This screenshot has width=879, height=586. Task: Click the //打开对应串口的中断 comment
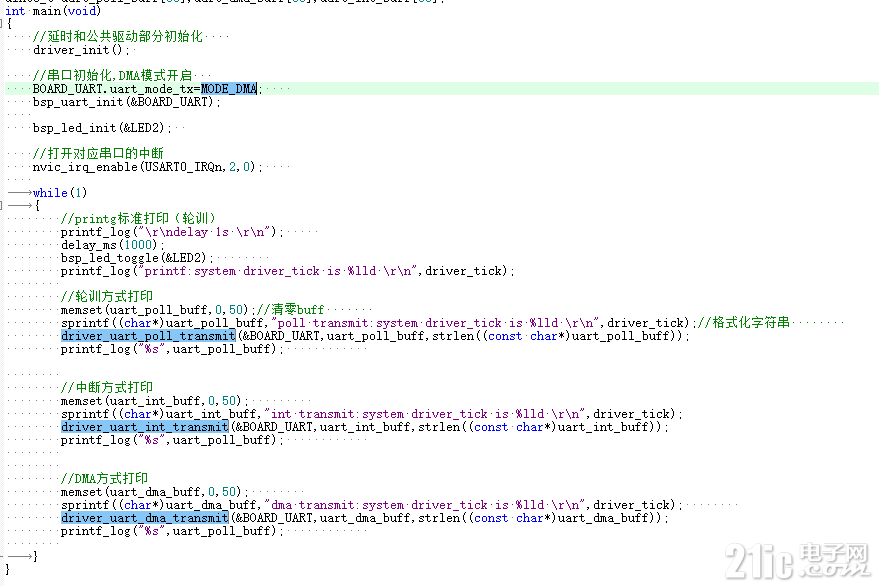[98, 154]
